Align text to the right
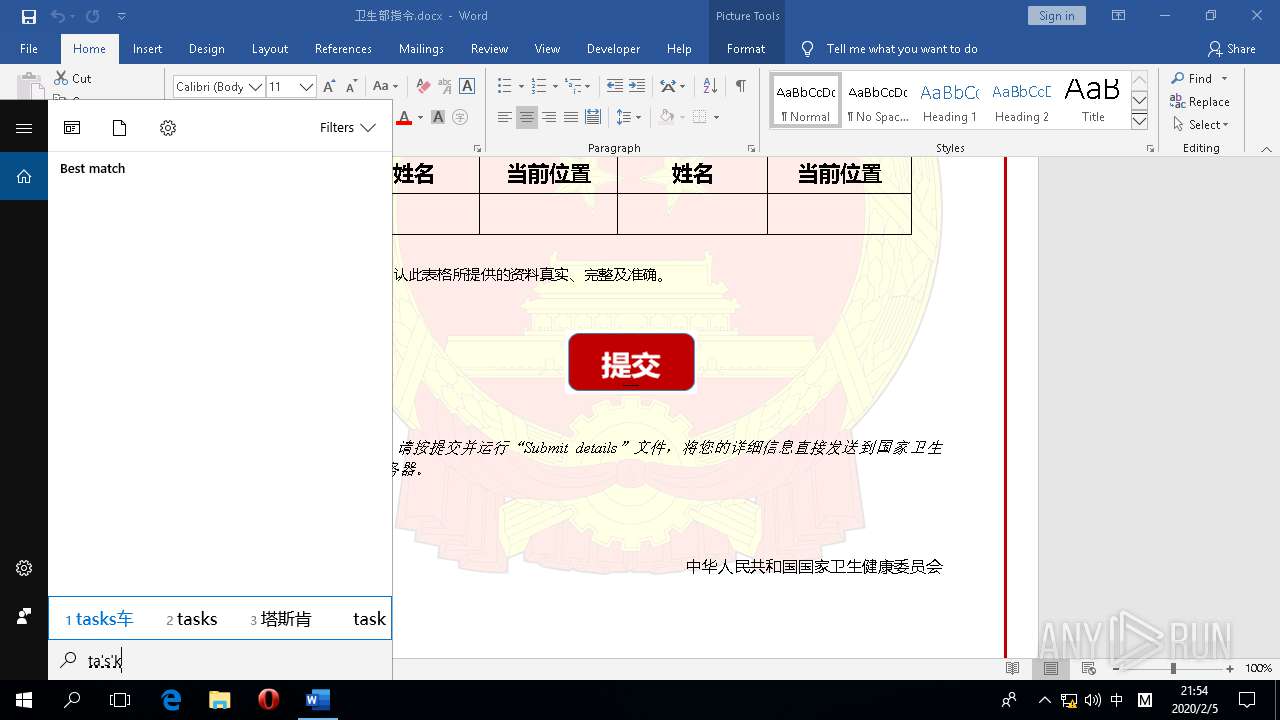 [549, 117]
